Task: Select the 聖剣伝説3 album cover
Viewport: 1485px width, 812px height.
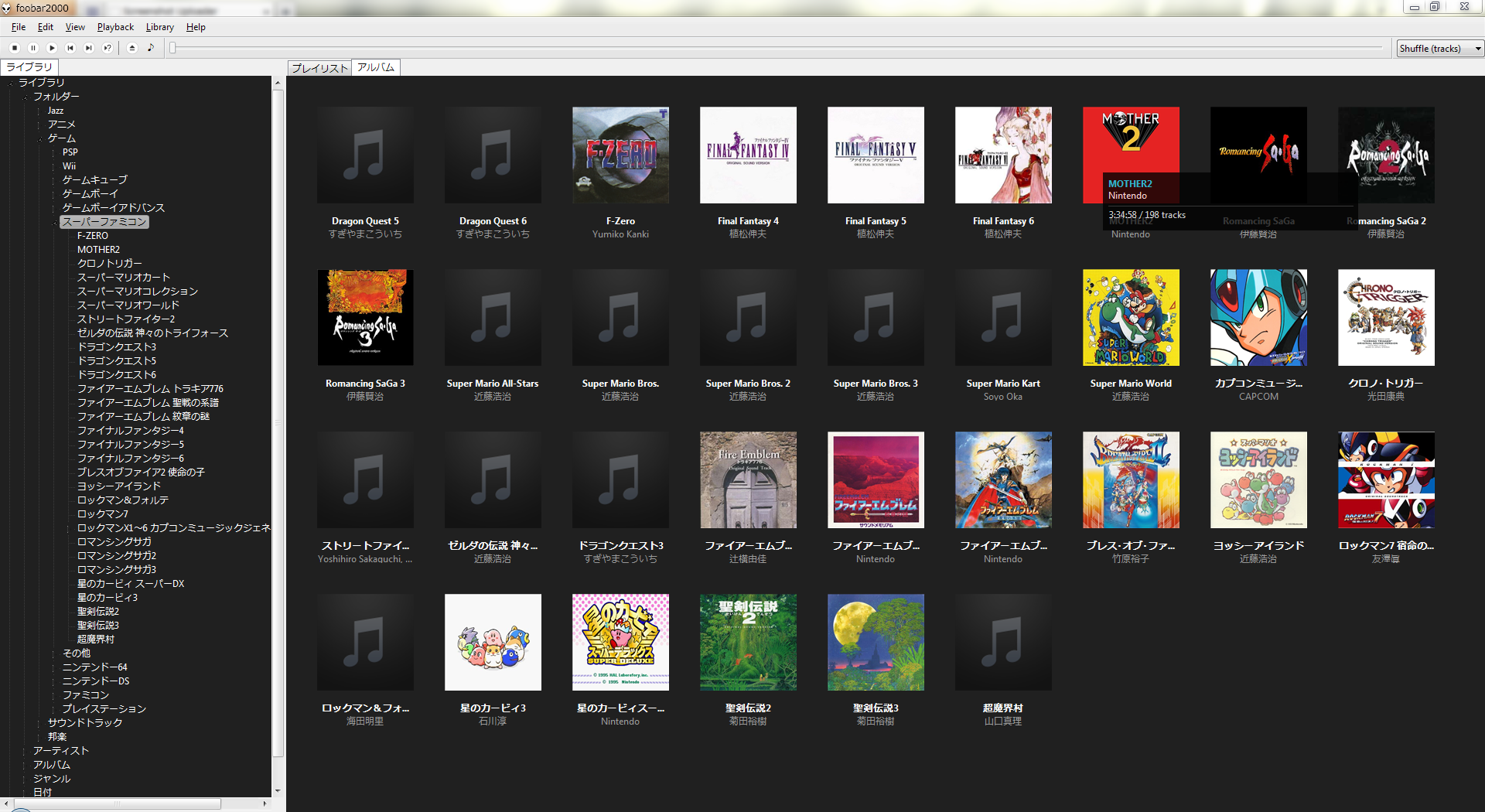Action: 876,643
